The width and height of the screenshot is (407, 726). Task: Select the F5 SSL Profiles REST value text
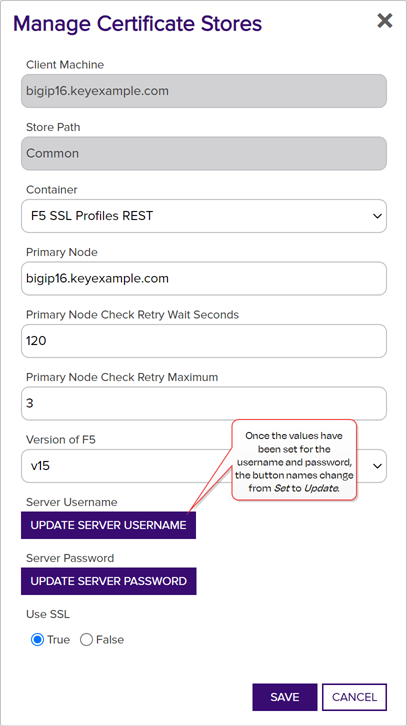pos(92,216)
